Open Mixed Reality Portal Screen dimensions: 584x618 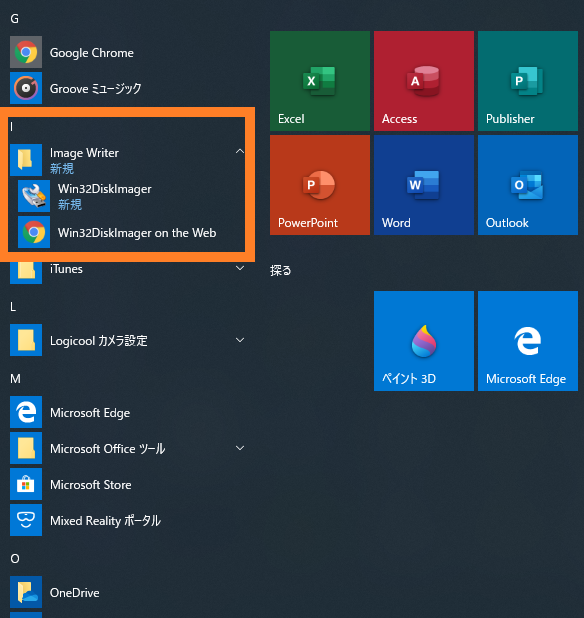point(128,520)
